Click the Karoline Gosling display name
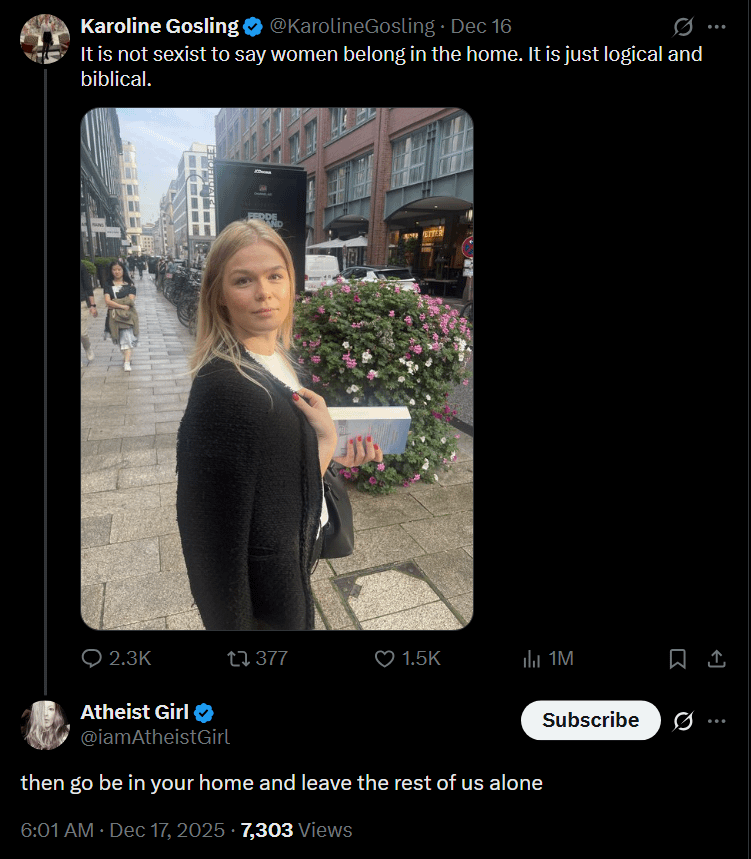This screenshot has height=859, width=751. pyautogui.click(x=159, y=26)
